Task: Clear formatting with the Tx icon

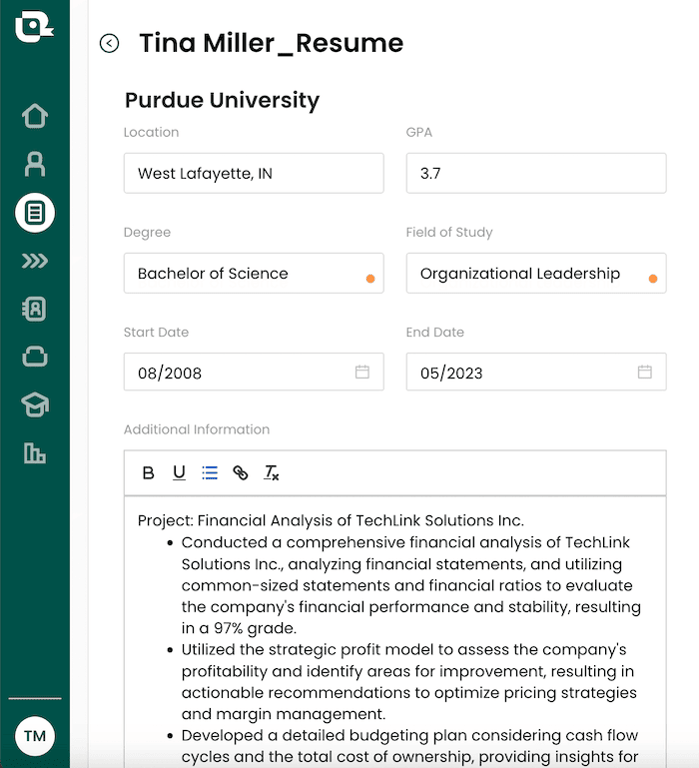Action: click(x=271, y=473)
